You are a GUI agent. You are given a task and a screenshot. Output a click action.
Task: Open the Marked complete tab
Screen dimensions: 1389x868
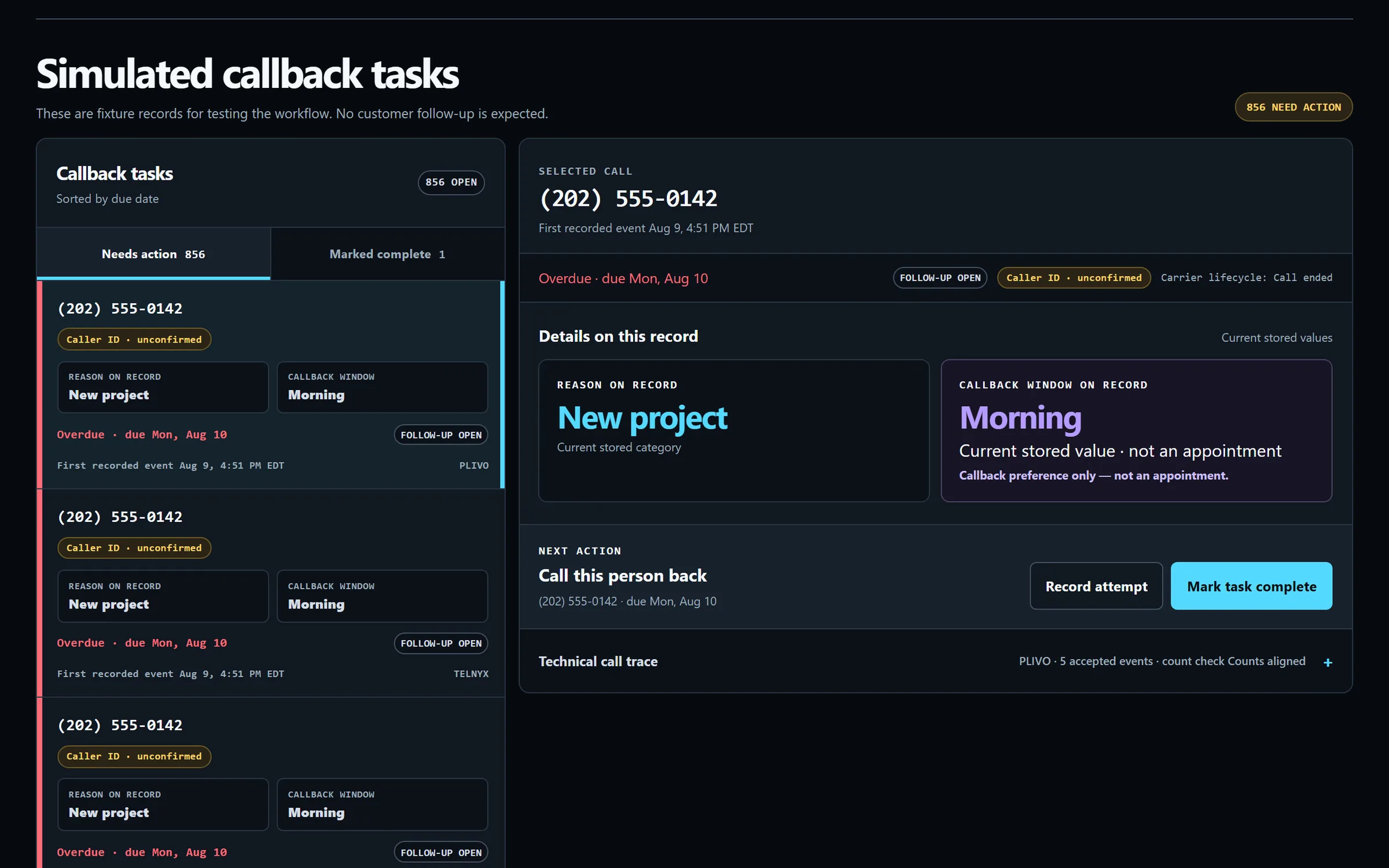point(387,254)
